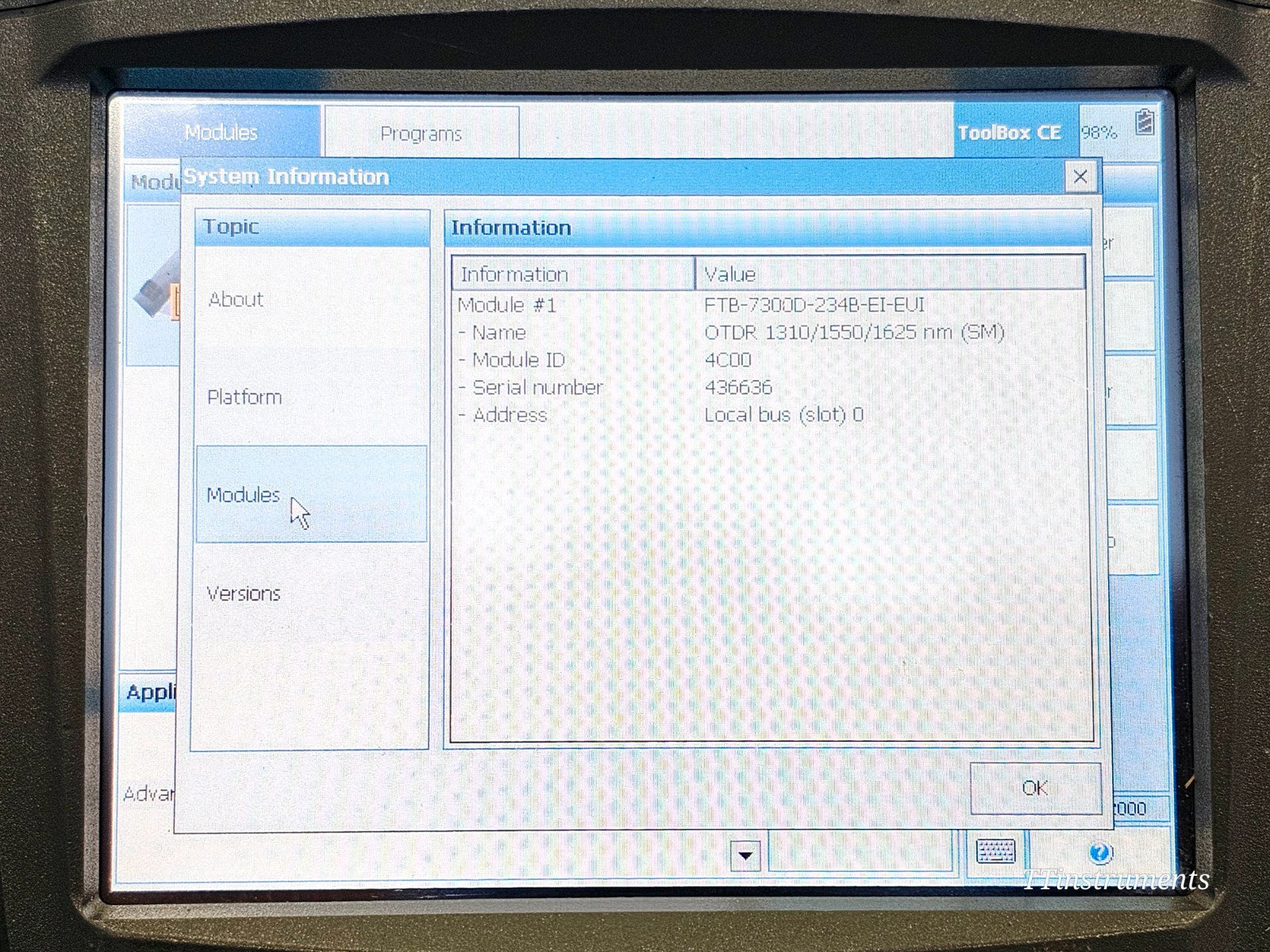Switch to the Programs tab
The height and width of the screenshot is (952, 1270).
(421, 132)
